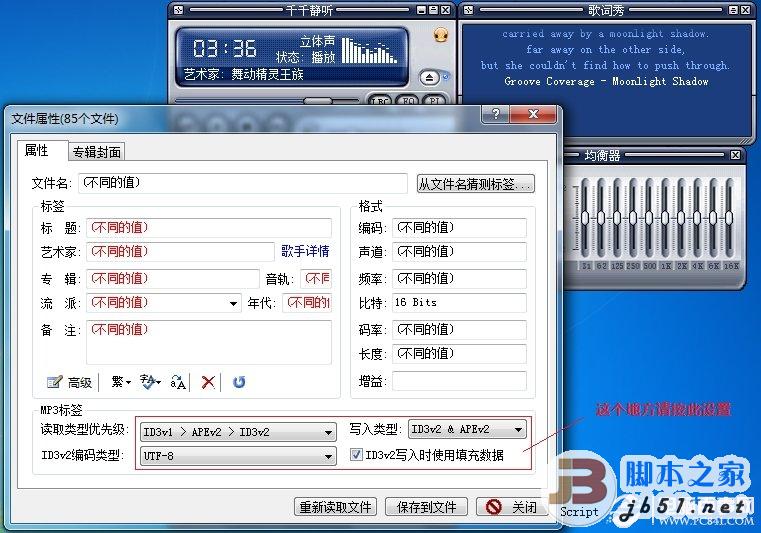This screenshot has height=533, width=761.
Task: Click the 16 Bits value in the 比特 field
Action: pyautogui.click(x=415, y=302)
